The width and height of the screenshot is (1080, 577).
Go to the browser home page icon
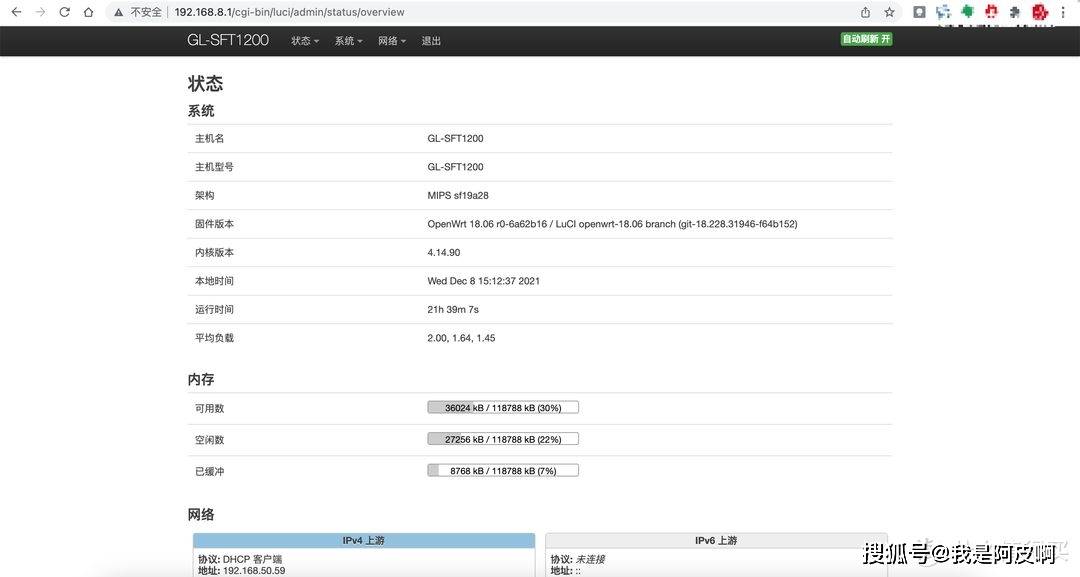pyautogui.click(x=89, y=13)
